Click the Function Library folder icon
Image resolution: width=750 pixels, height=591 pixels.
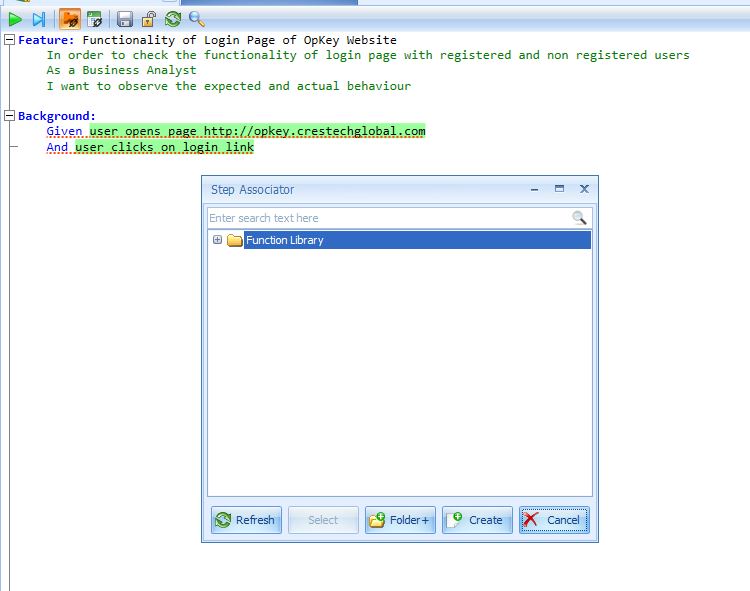pyautogui.click(x=234, y=240)
